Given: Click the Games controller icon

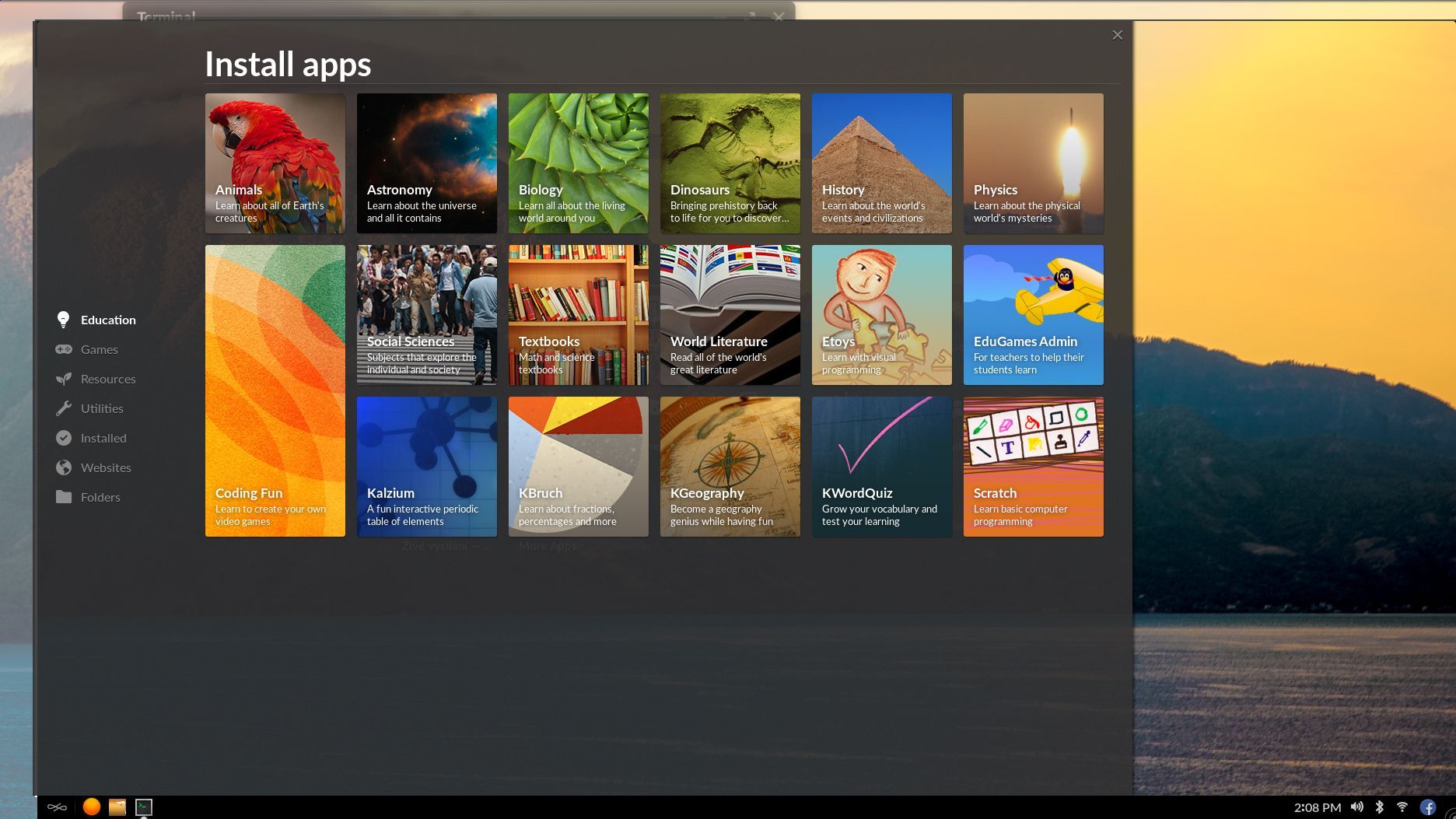Looking at the screenshot, I should pos(64,349).
